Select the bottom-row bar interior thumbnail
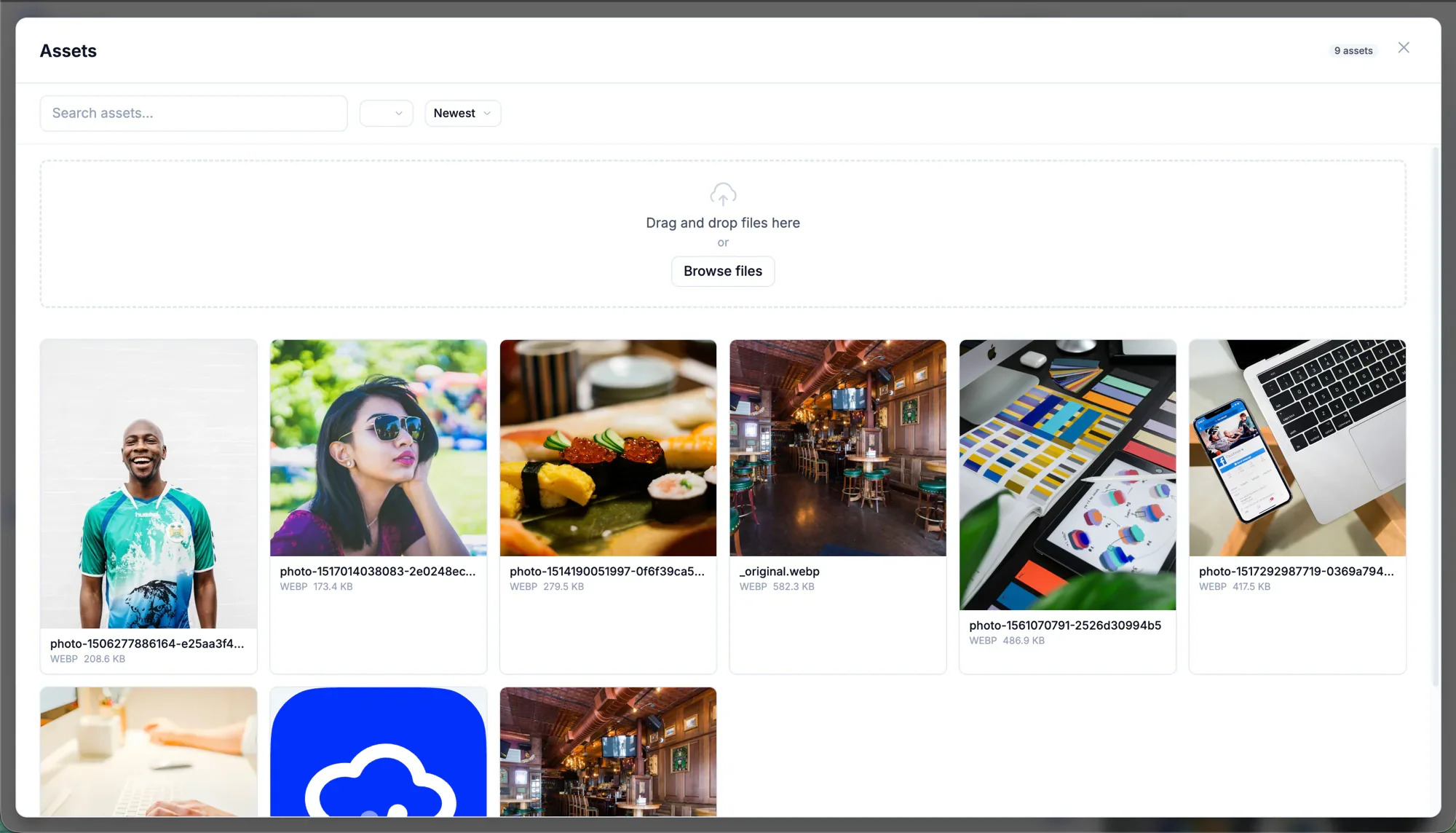The image size is (1456, 833). pyautogui.click(x=608, y=751)
